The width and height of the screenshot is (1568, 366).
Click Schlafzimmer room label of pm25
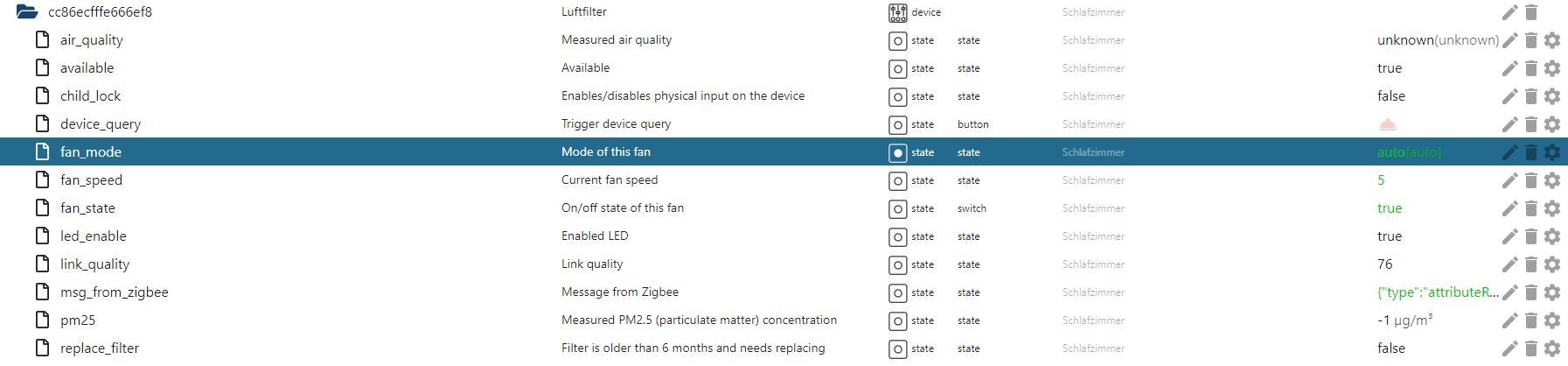[x=1093, y=320]
